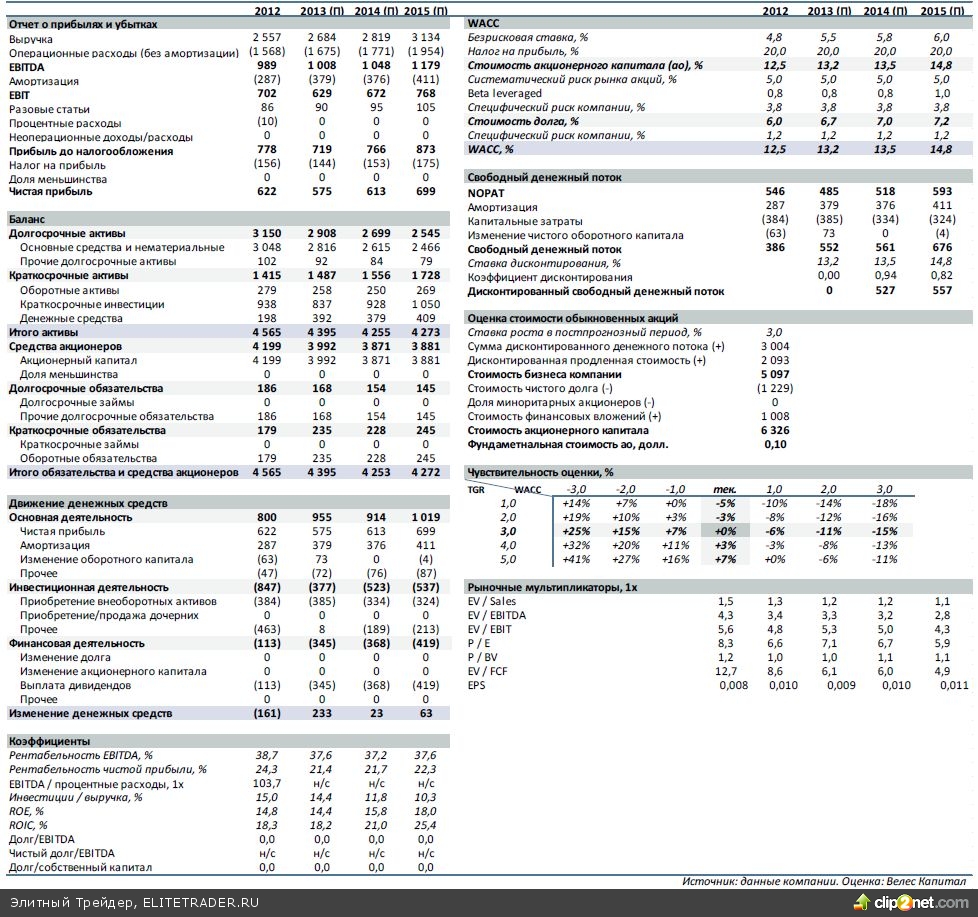The height and width of the screenshot is (917, 978).
Task: Click the 'Баланс' section header
Action: click(x=28, y=218)
